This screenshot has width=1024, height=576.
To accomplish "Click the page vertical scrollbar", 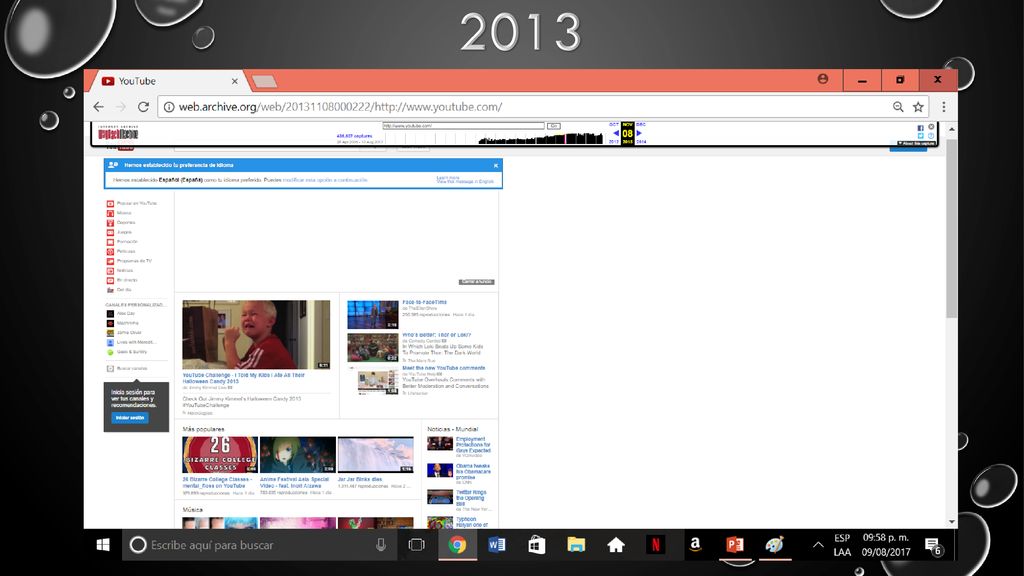I will point(952,229).
